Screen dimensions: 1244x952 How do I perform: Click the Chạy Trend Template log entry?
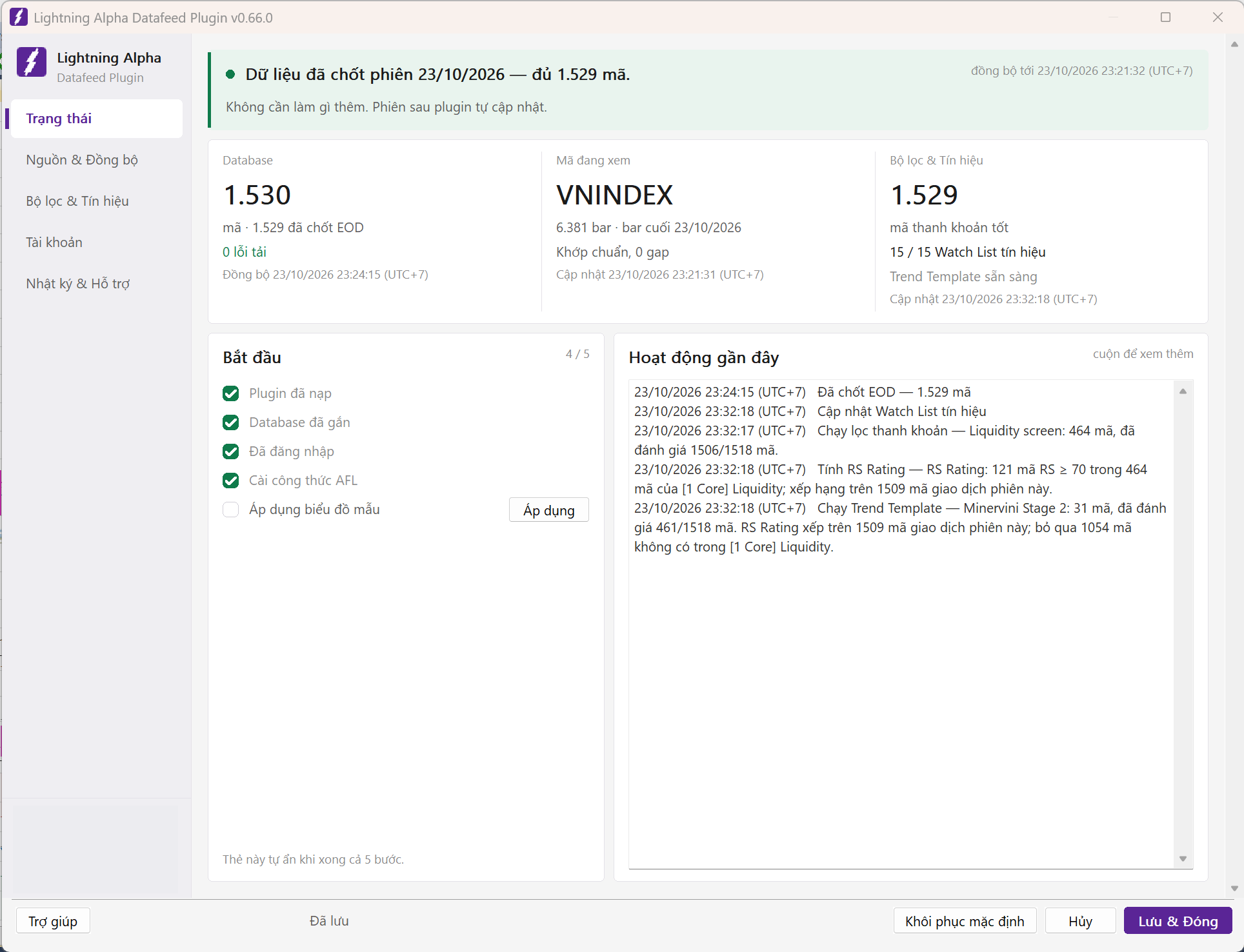[900, 528]
